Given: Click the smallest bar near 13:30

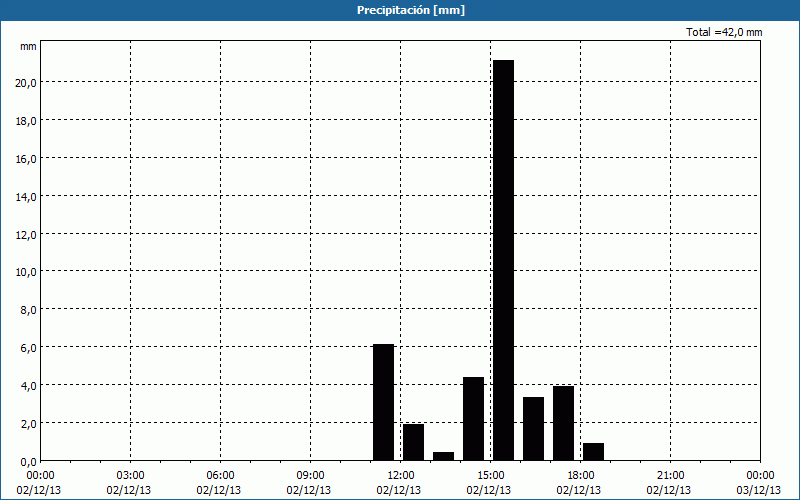Looking at the screenshot, I should coord(443,456).
